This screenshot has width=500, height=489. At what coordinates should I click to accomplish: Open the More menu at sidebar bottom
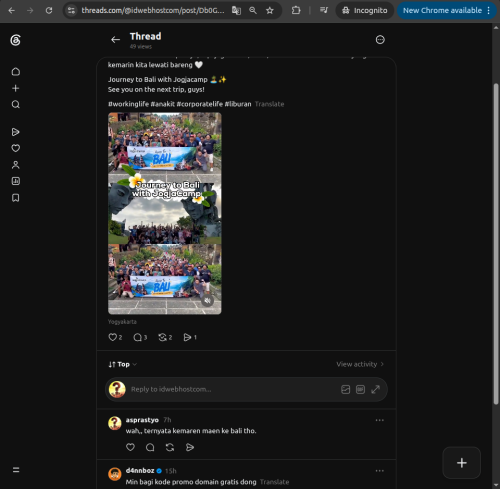point(16,470)
